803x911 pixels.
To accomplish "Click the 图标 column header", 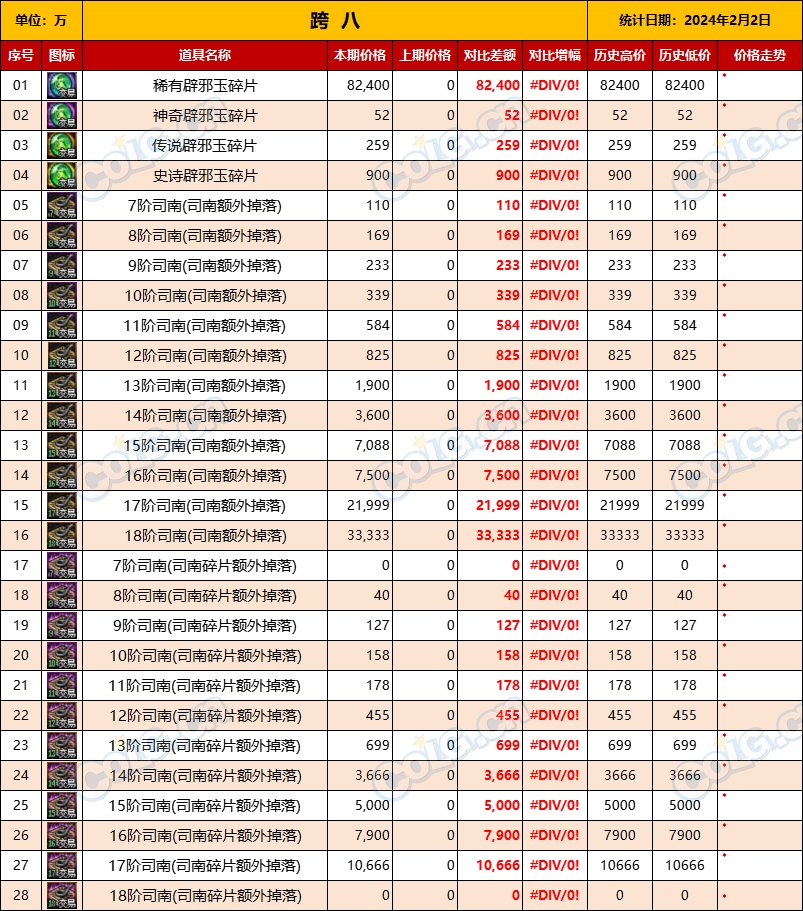I will tap(62, 55).
